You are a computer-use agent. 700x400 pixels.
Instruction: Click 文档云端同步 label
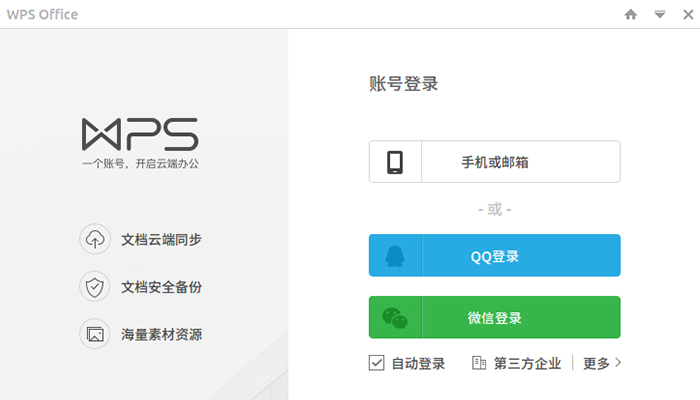[162, 240]
